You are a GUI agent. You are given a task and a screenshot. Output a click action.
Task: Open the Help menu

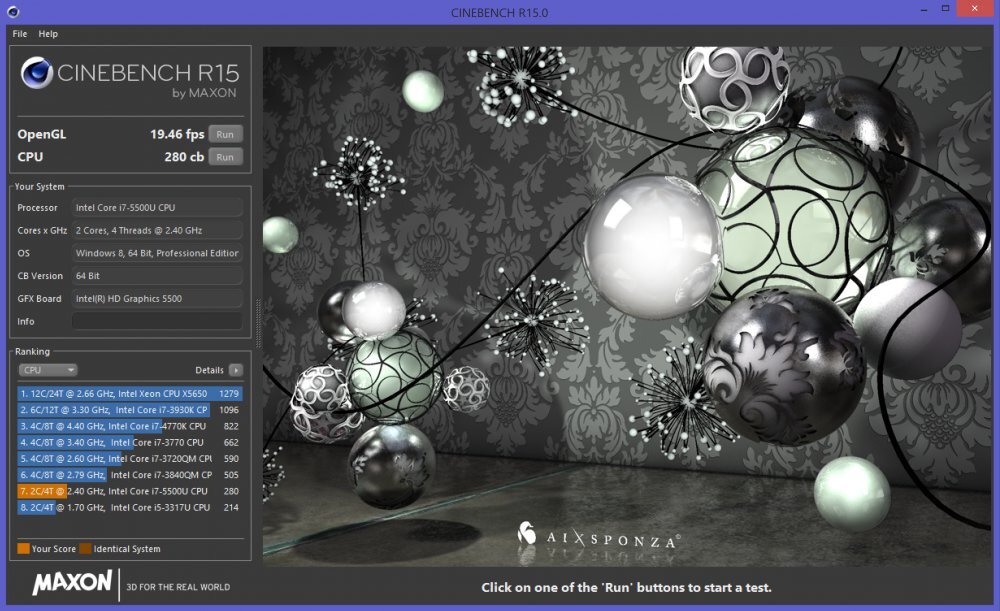(46, 33)
